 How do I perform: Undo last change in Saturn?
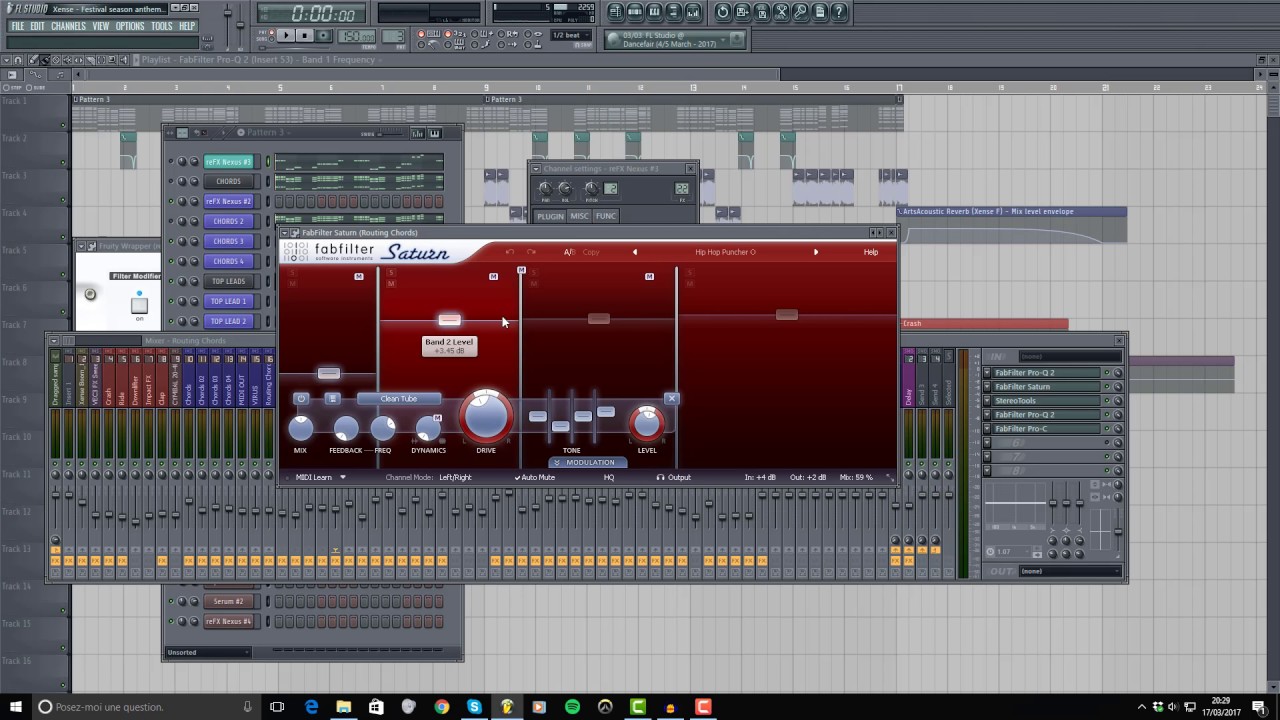(510, 252)
